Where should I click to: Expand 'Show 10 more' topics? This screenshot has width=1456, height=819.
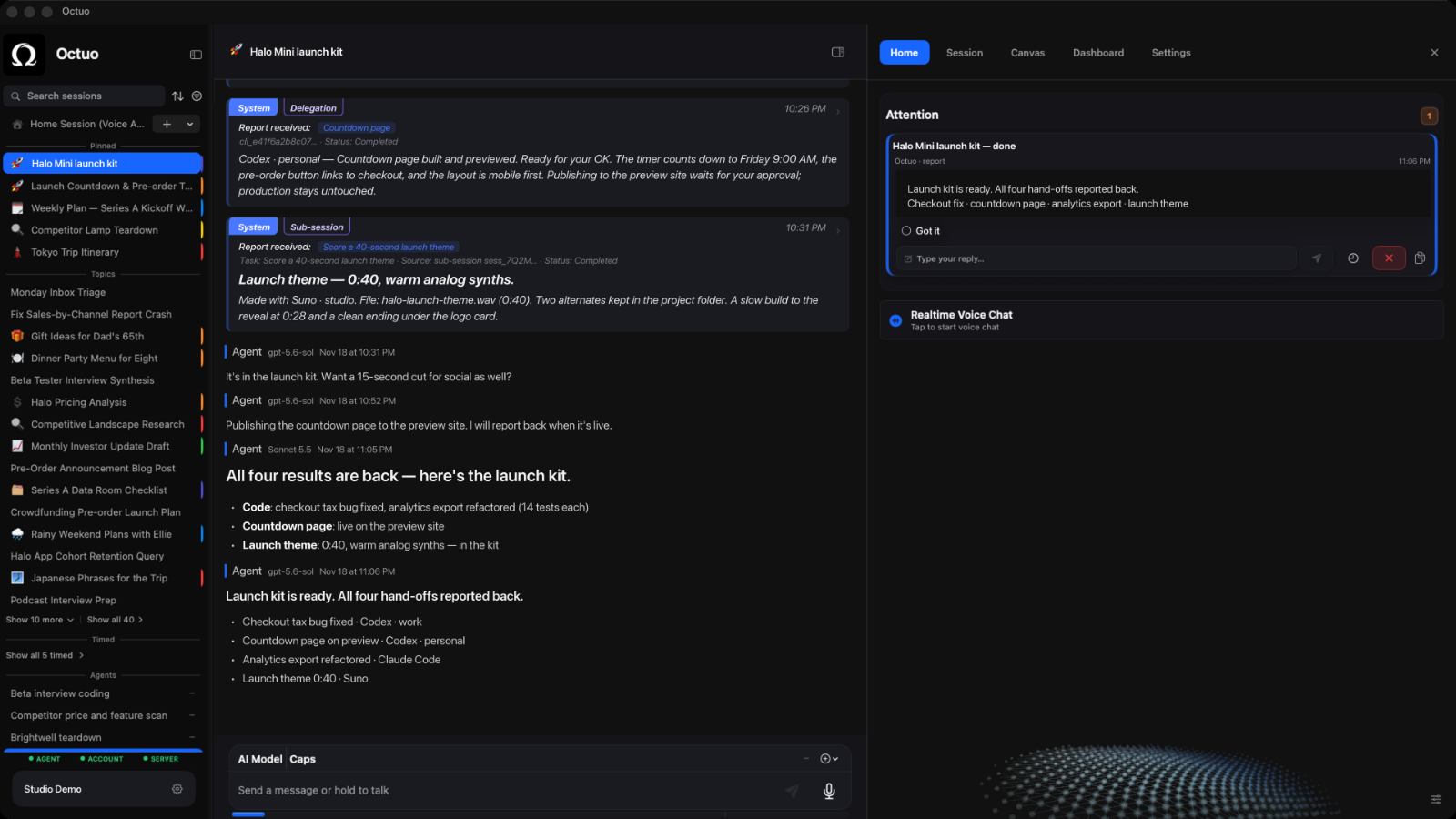(x=40, y=620)
